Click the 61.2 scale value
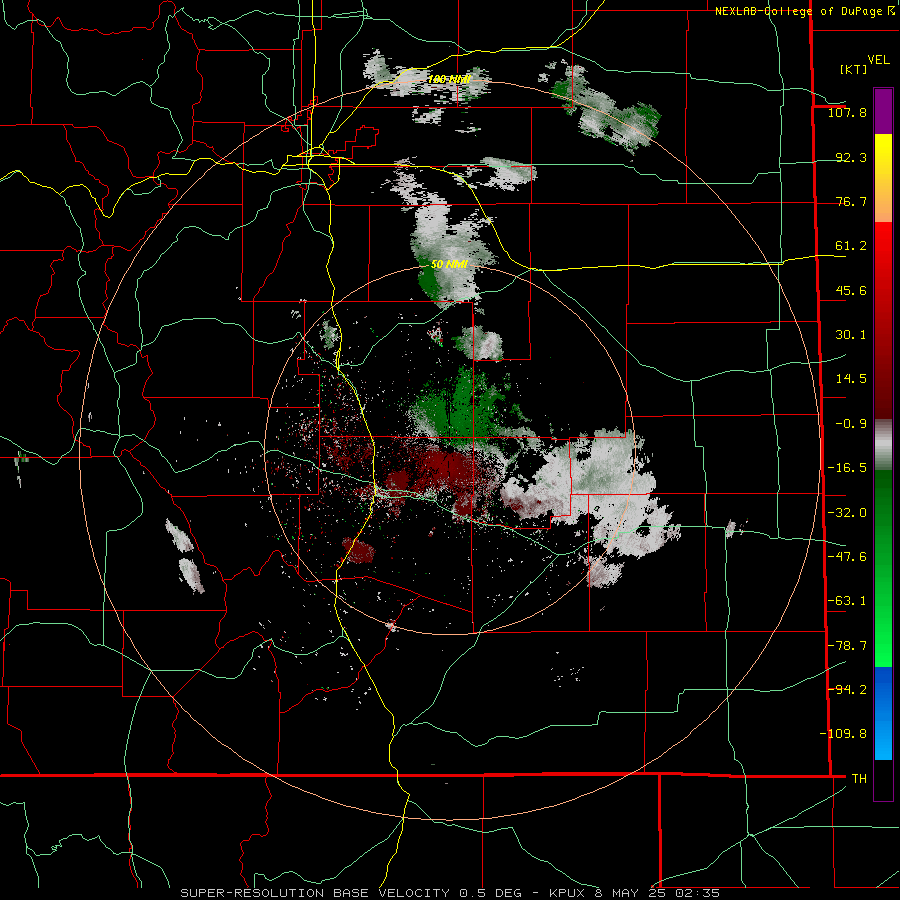 [x=851, y=246]
